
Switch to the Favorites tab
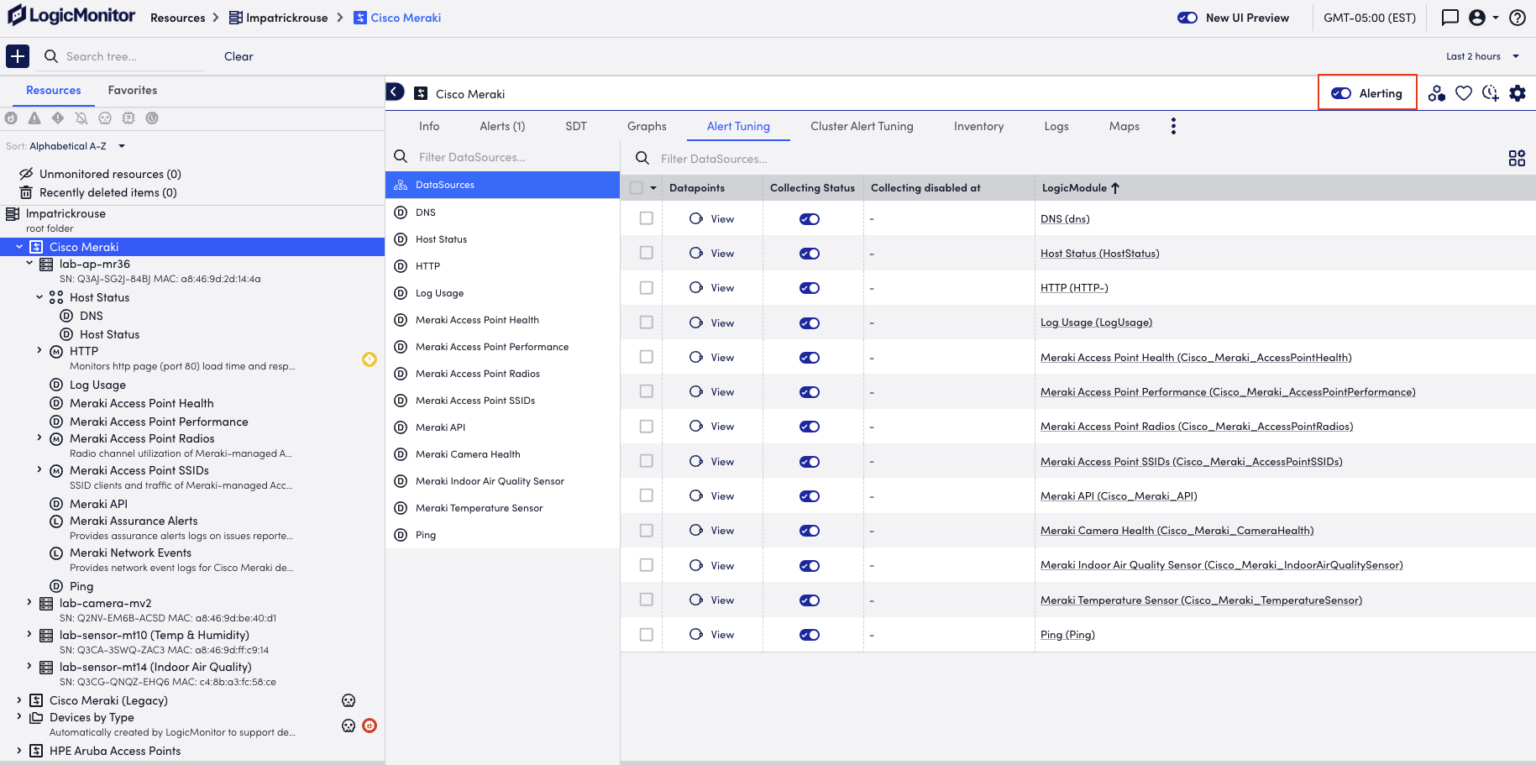point(132,90)
